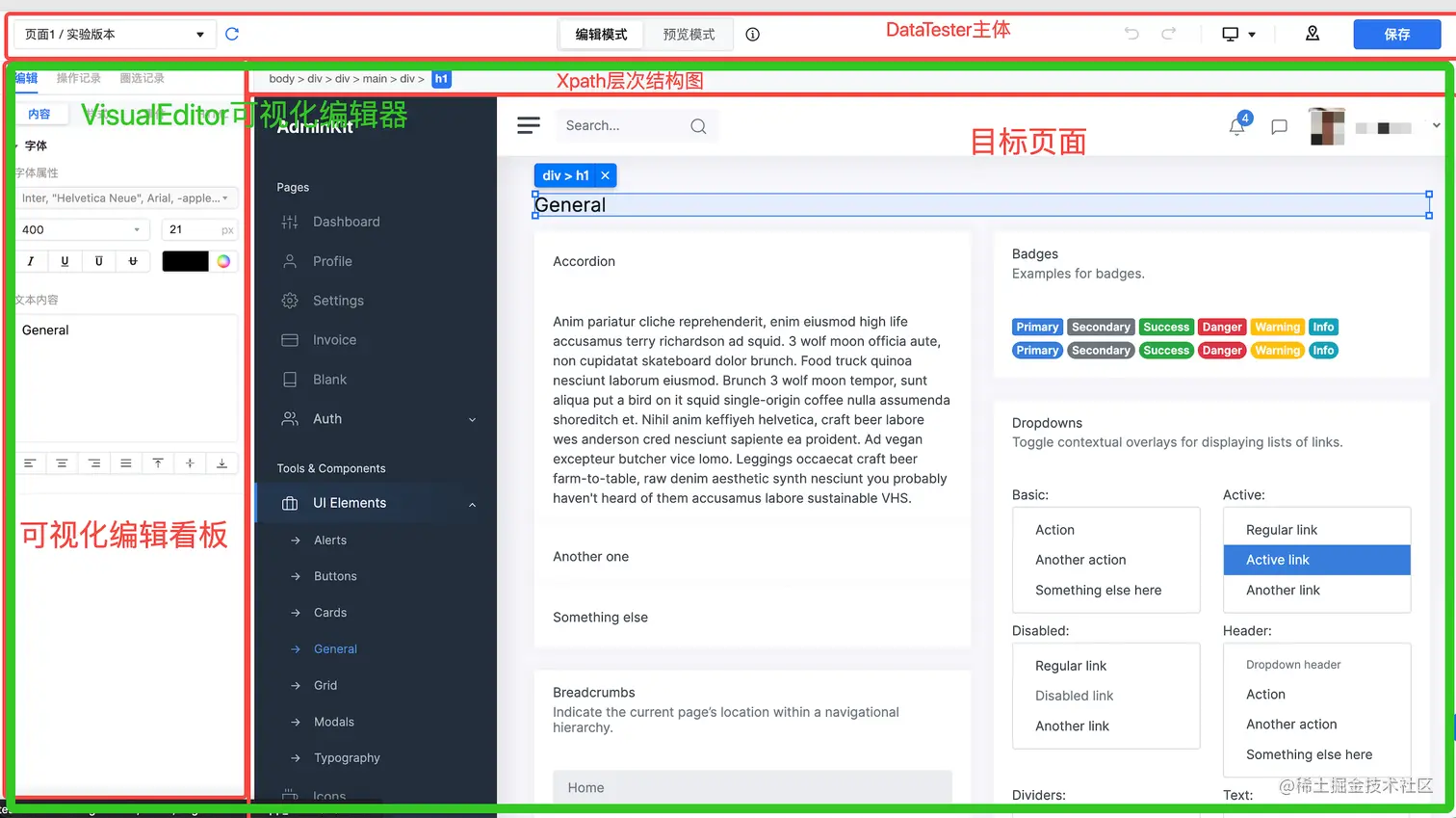
Task: Open the messages chat icon
Action: tap(1279, 127)
